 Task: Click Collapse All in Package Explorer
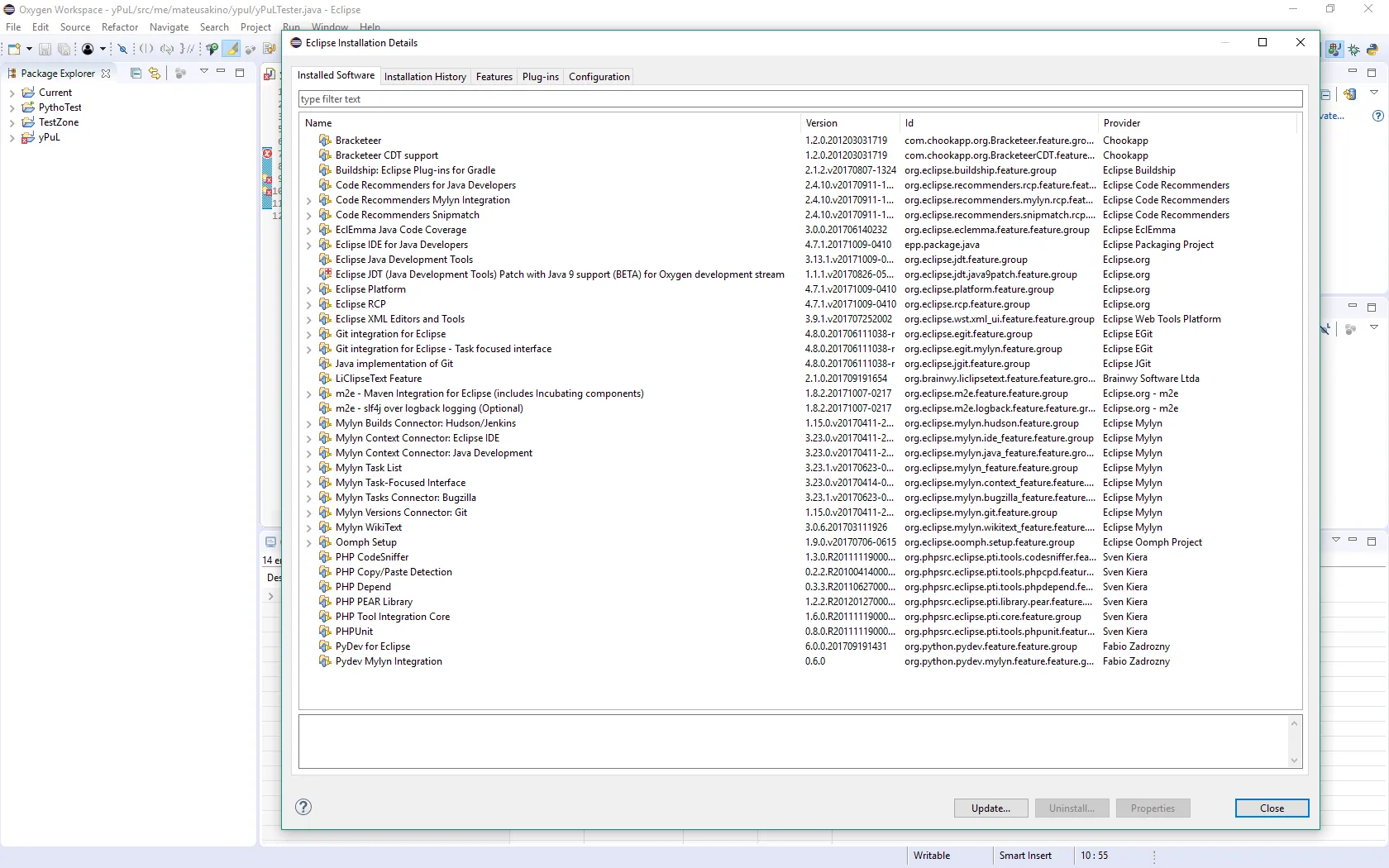tap(136, 74)
